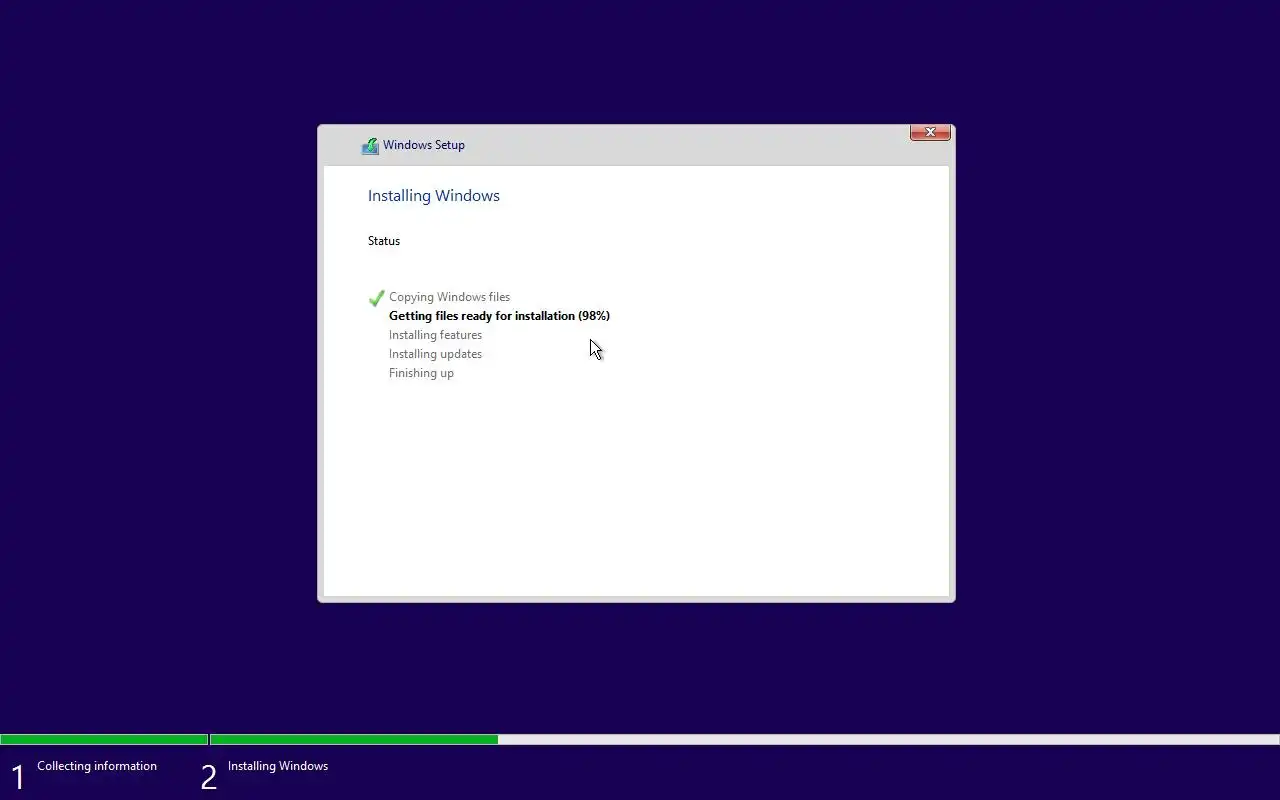Click the "Installing Windows" dialog heading
Image resolution: width=1280 pixels, height=800 pixels.
pos(434,196)
